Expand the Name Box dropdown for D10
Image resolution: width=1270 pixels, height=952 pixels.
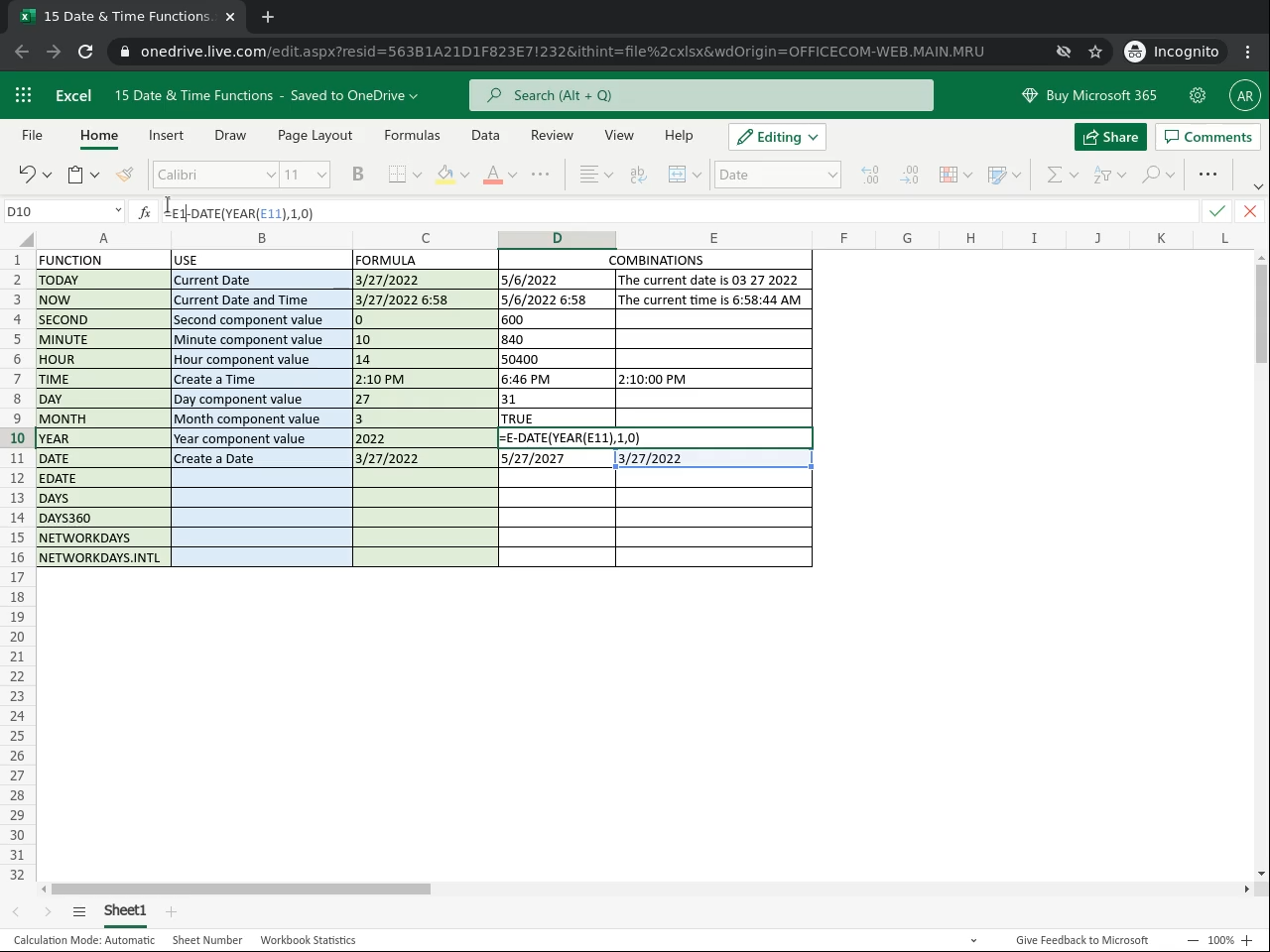click(x=118, y=211)
